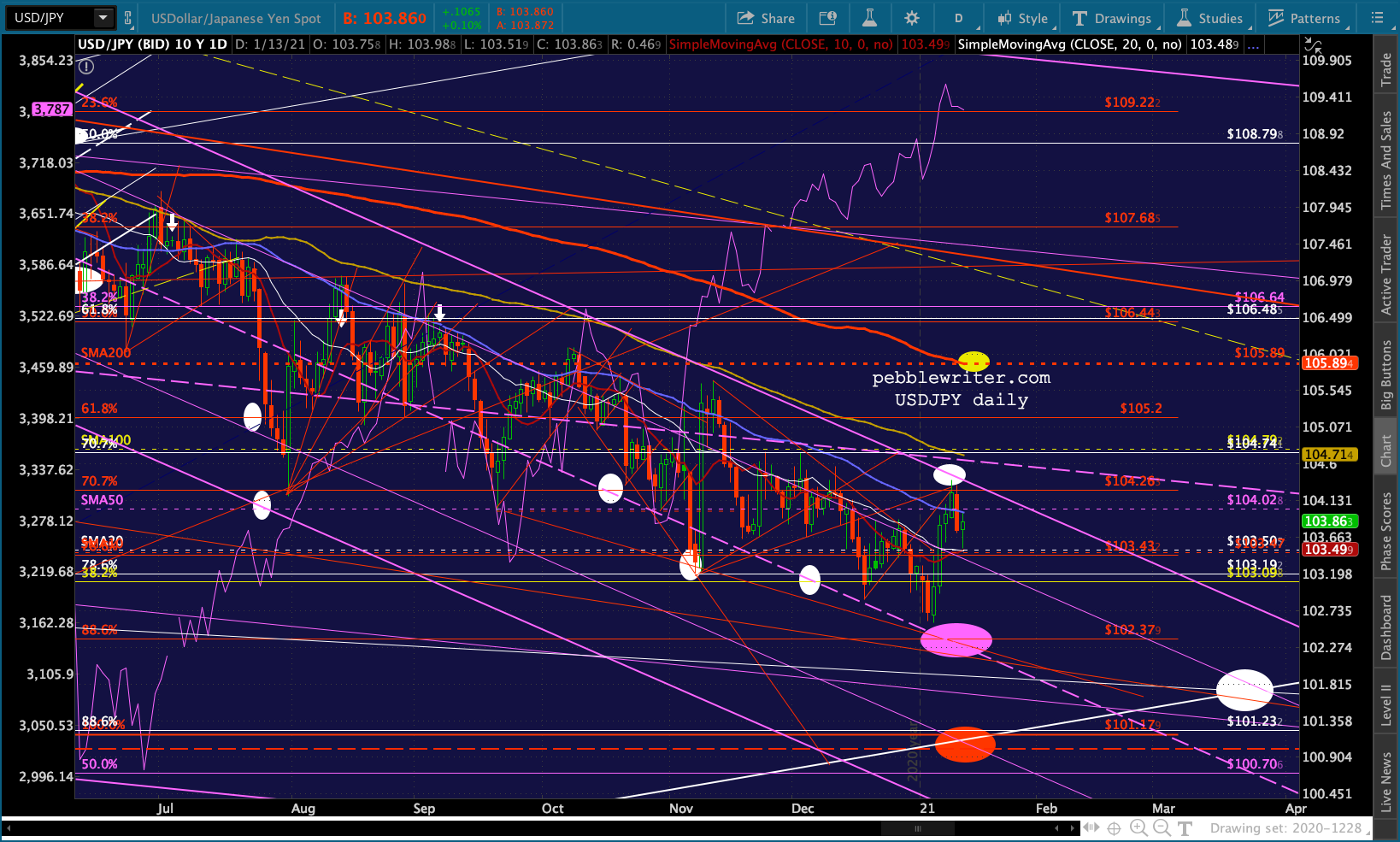
Task: Zoom in with the magnifier plus icon
Action: [1138, 827]
